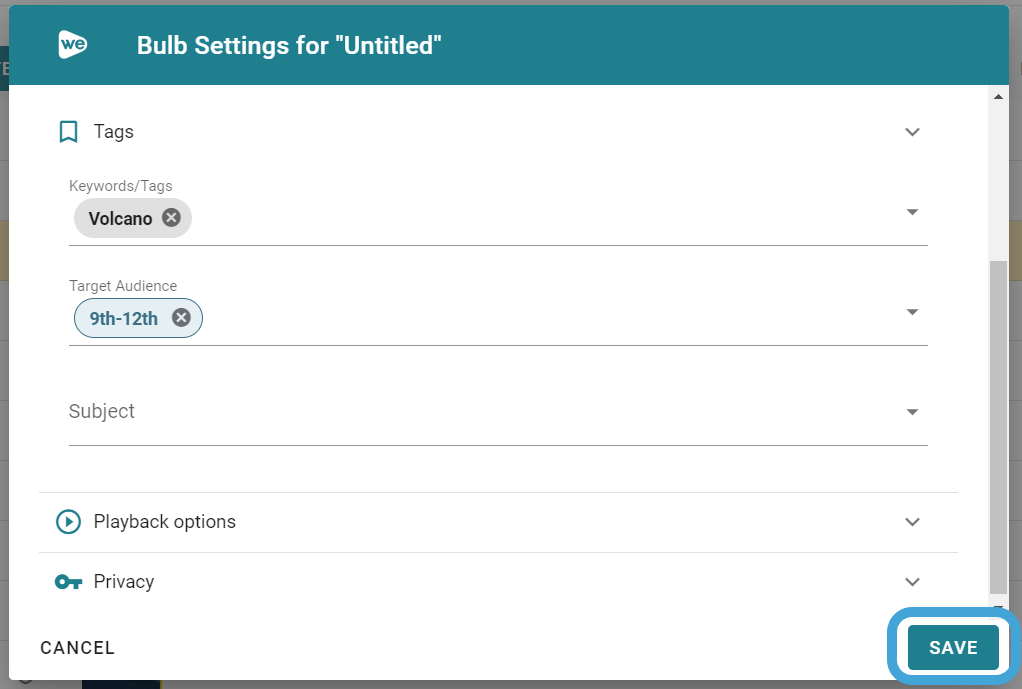
Task: Select the Volcano tag chip
Action: tap(121, 218)
